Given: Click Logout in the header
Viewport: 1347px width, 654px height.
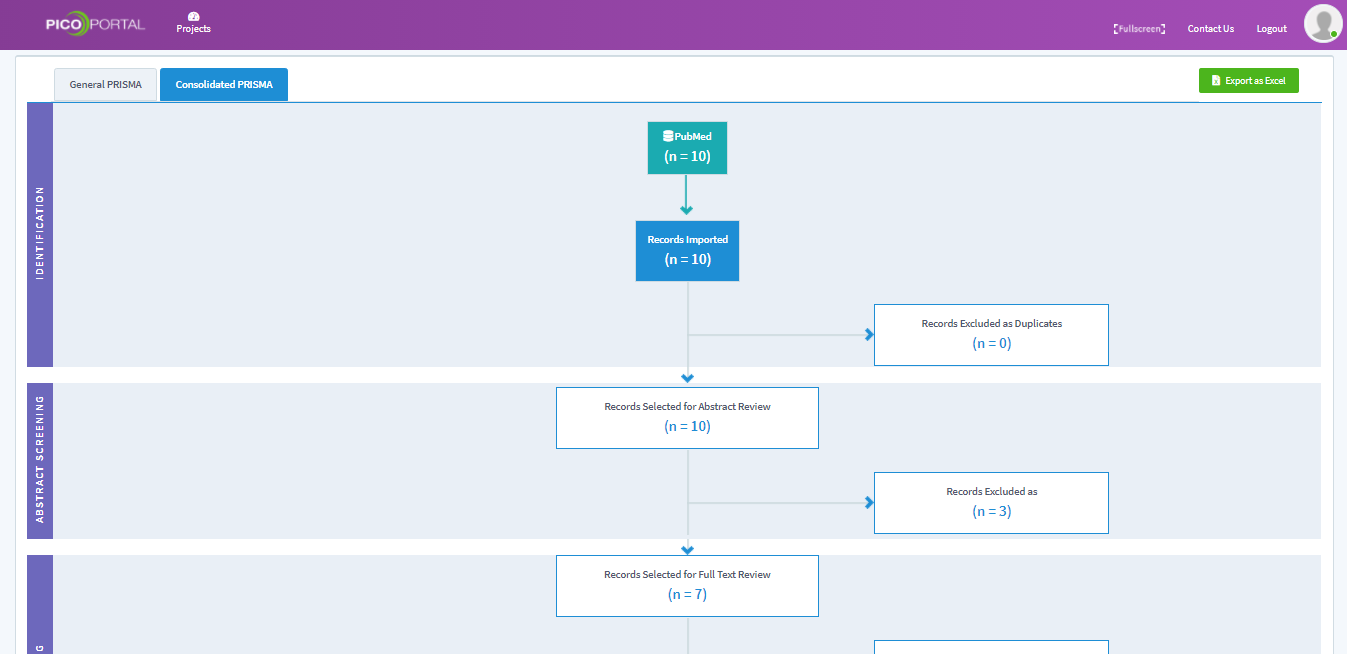Looking at the screenshot, I should [1272, 29].
